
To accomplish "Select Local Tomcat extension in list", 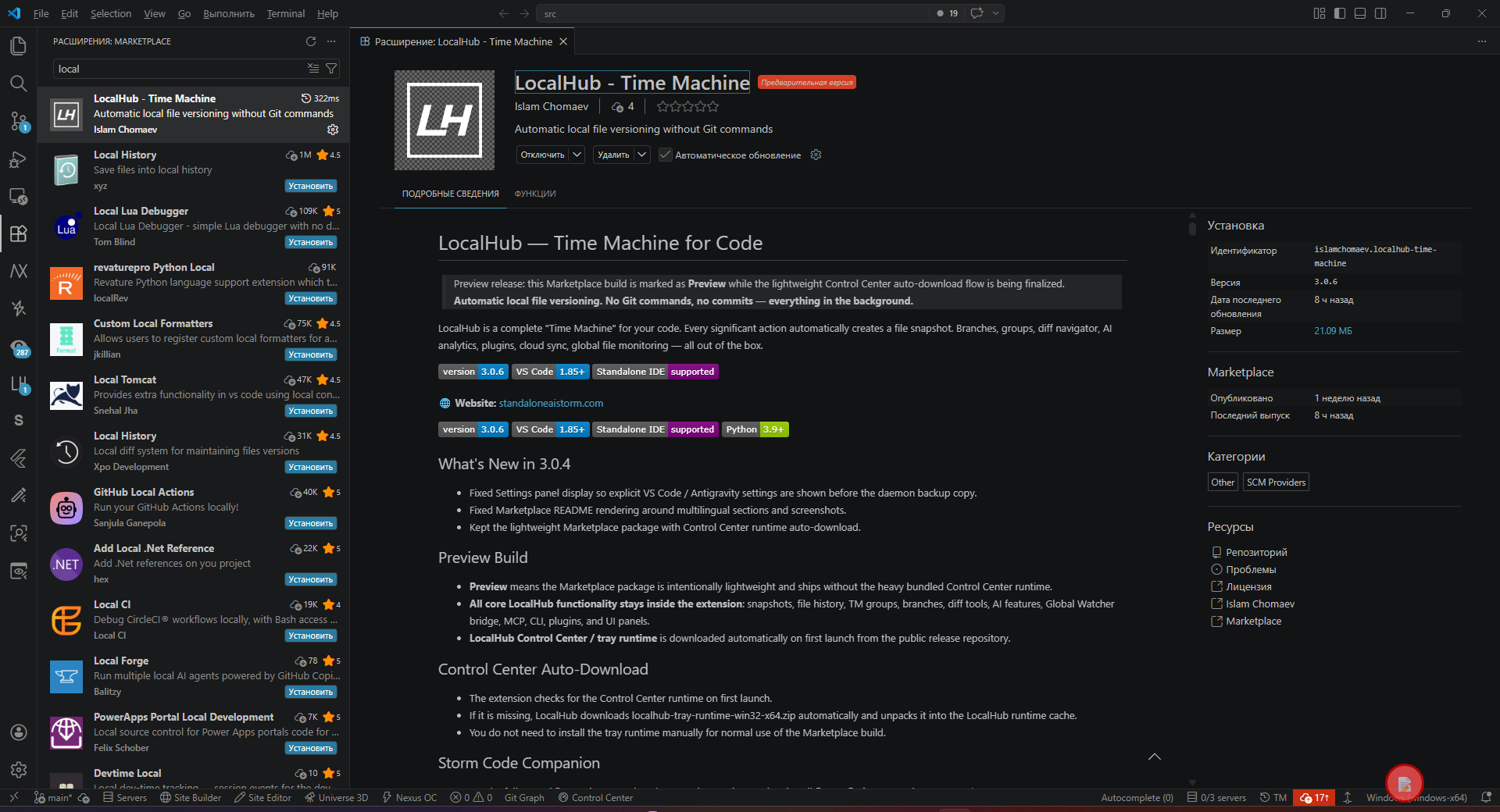I will click(x=194, y=395).
